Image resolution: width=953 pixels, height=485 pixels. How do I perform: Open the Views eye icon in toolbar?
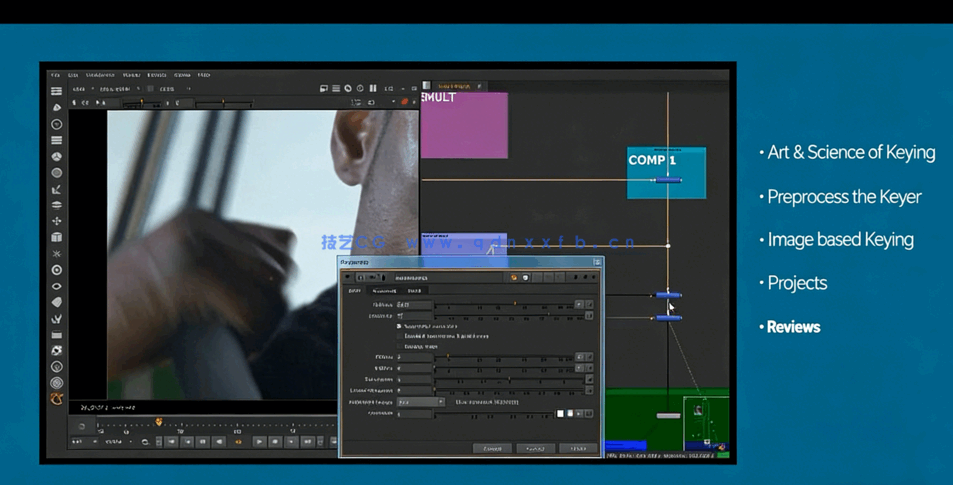coord(57,286)
